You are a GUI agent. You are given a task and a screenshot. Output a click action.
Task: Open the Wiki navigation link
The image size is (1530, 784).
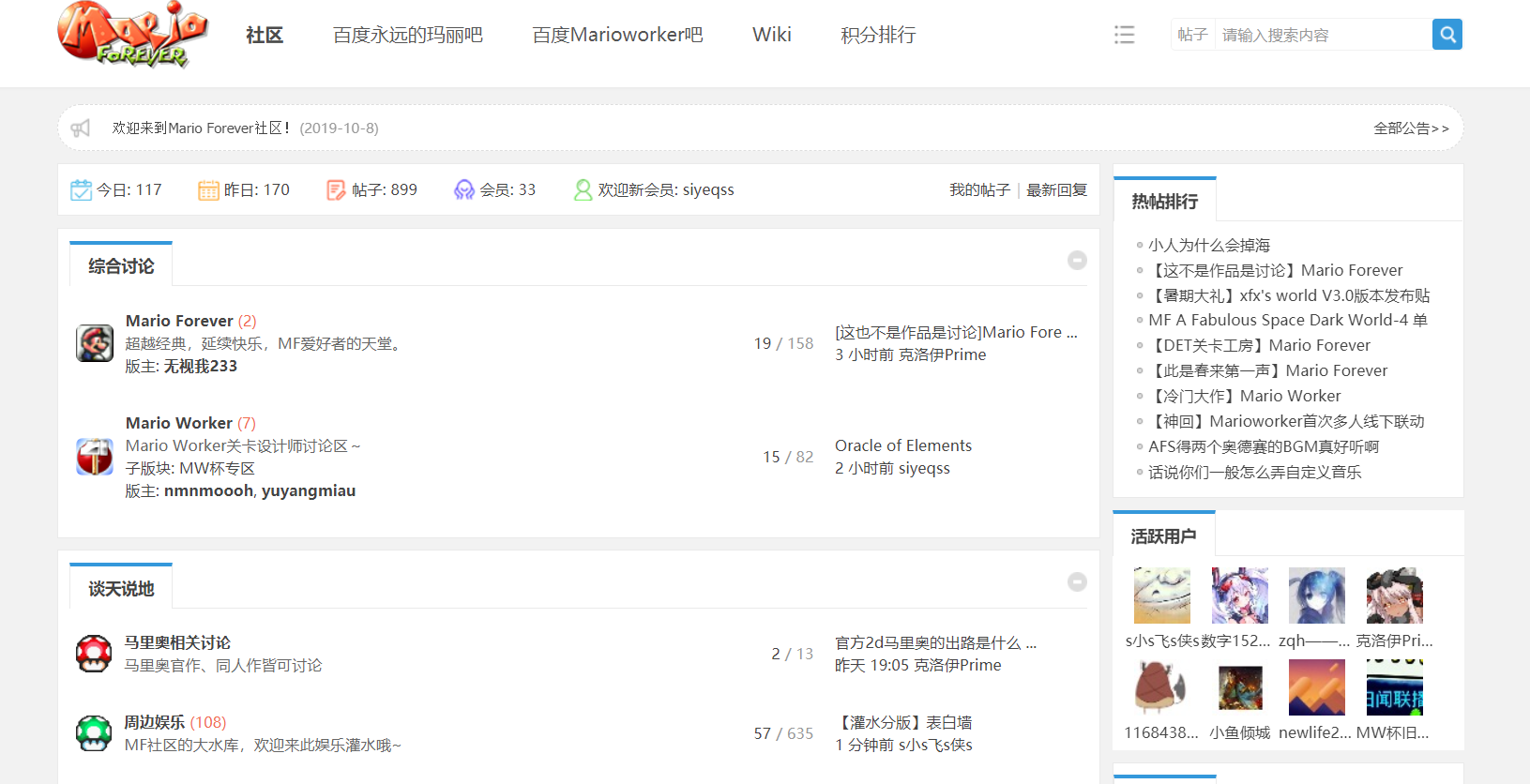(x=771, y=35)
